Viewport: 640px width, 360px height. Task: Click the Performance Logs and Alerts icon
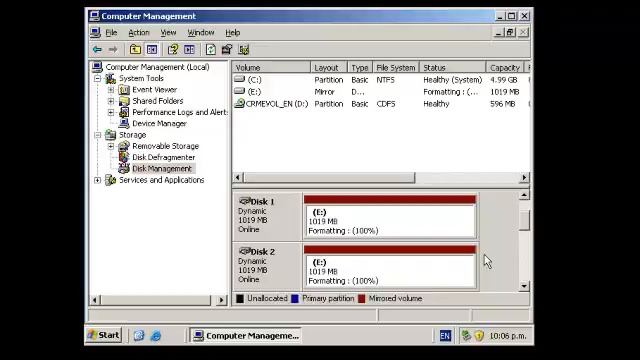[124, 112]
